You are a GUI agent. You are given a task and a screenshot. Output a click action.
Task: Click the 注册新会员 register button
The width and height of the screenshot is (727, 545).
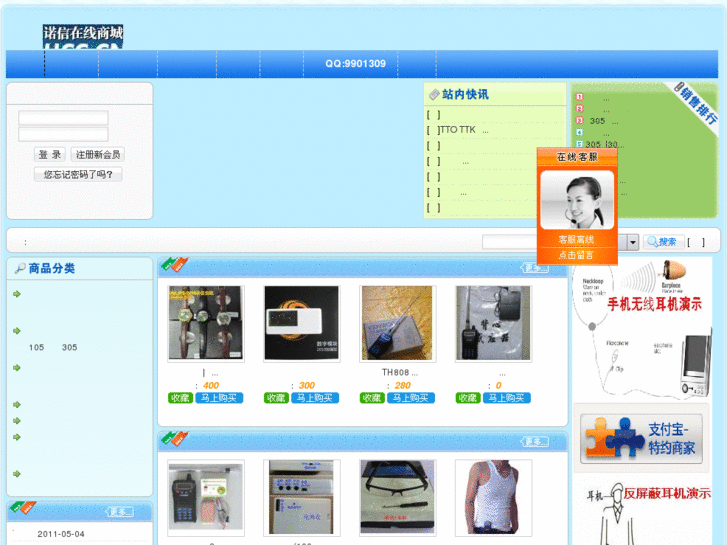(98, 154)
